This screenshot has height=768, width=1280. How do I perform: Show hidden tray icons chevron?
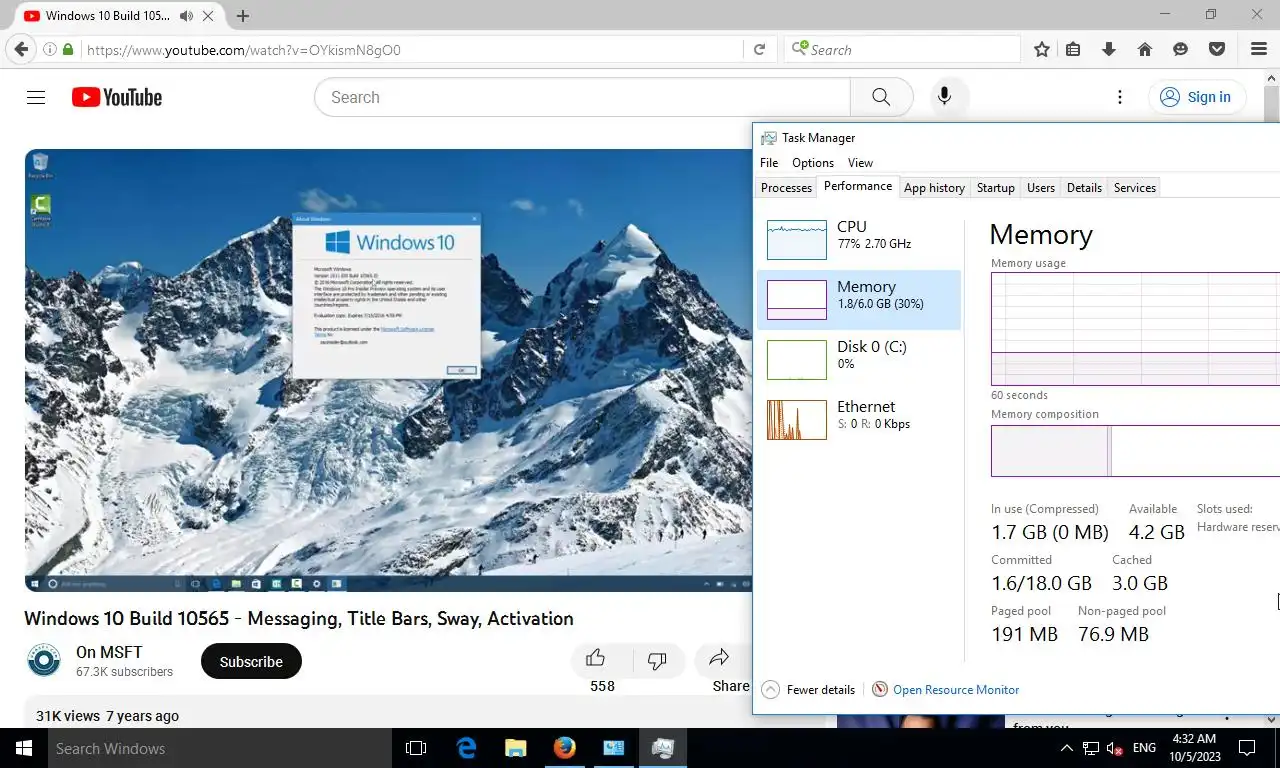1067,748
